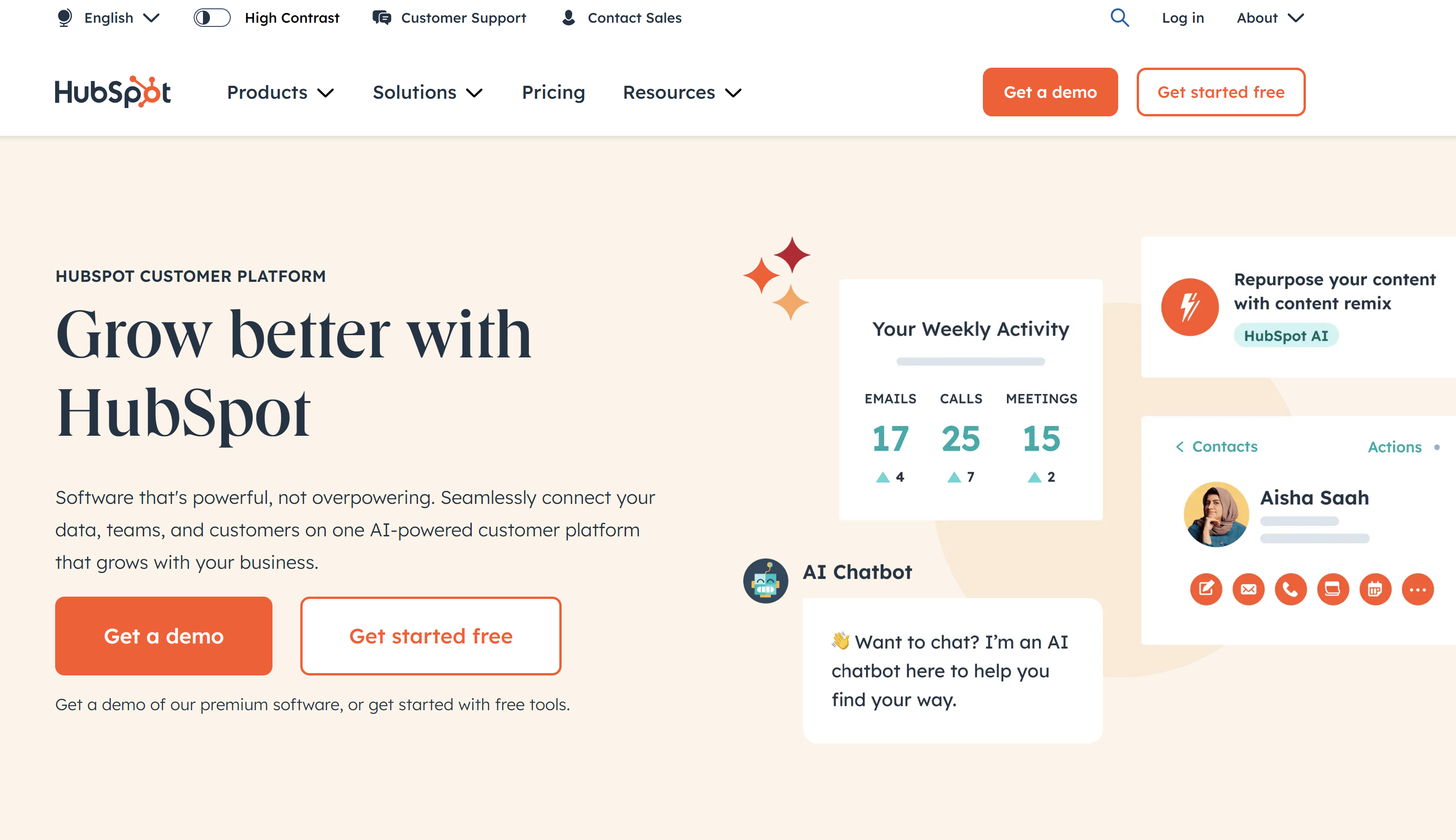Click the calendar meeting icon on the contact card
The image size is (1456, 840).
1375,589
